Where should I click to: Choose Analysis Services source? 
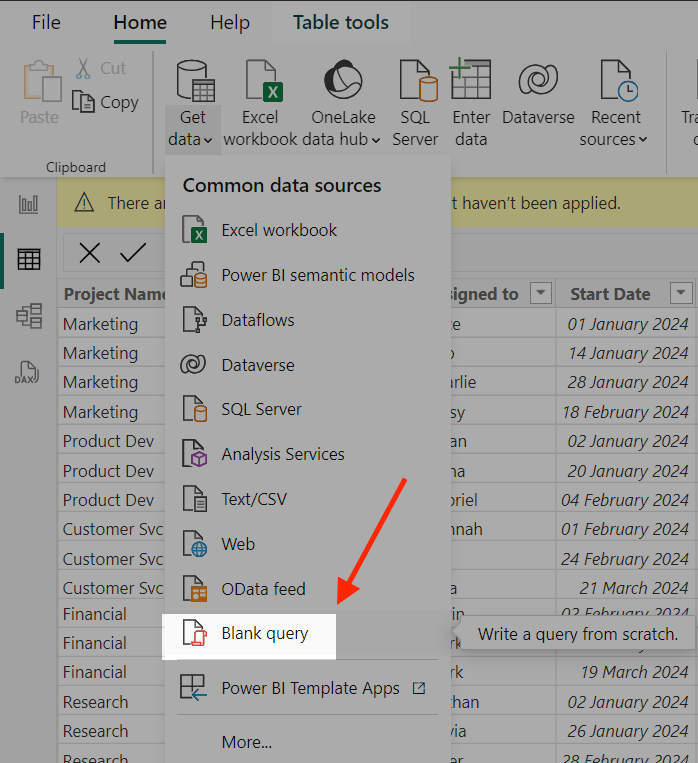[307, 454]
